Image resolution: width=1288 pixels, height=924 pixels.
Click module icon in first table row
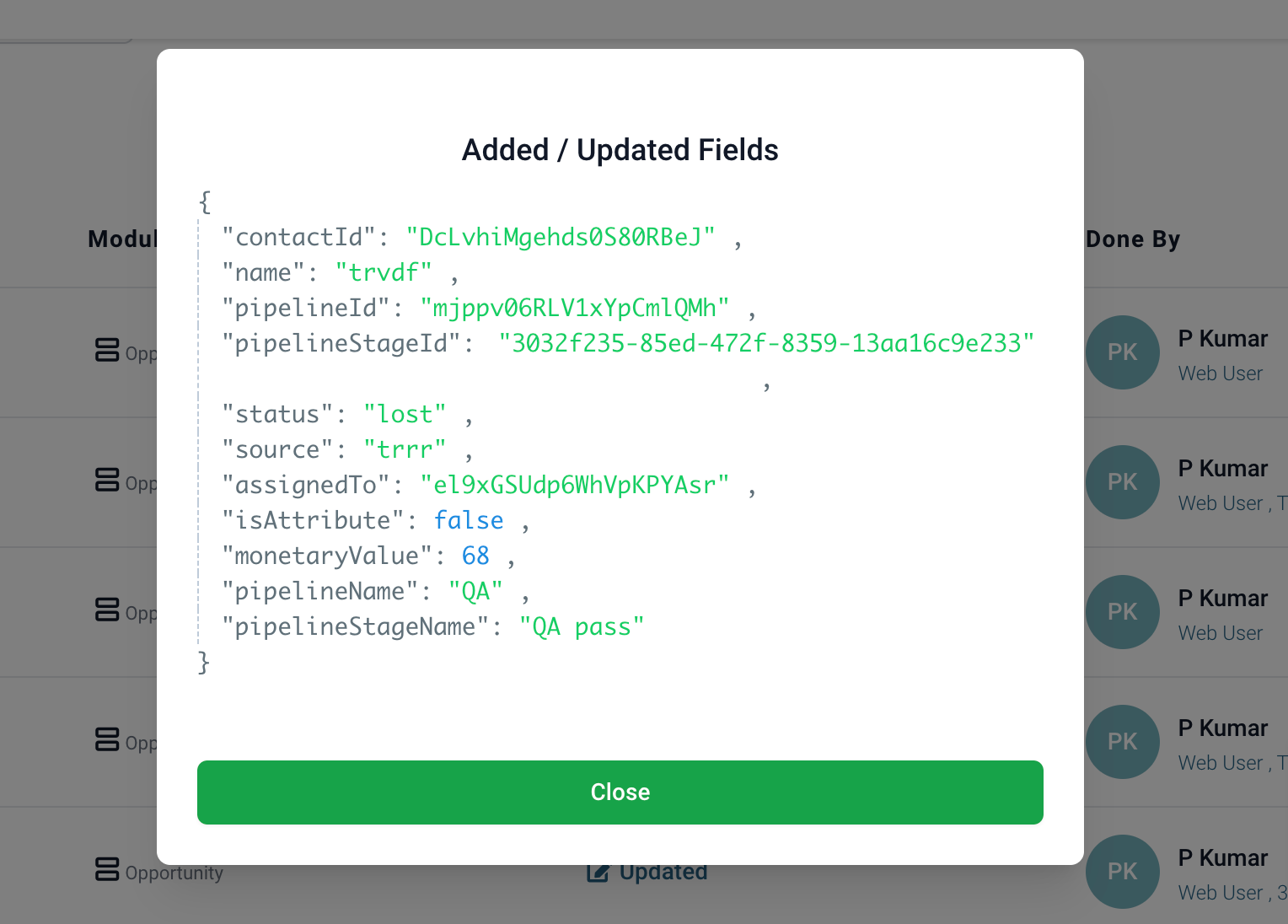pos(107,350)
